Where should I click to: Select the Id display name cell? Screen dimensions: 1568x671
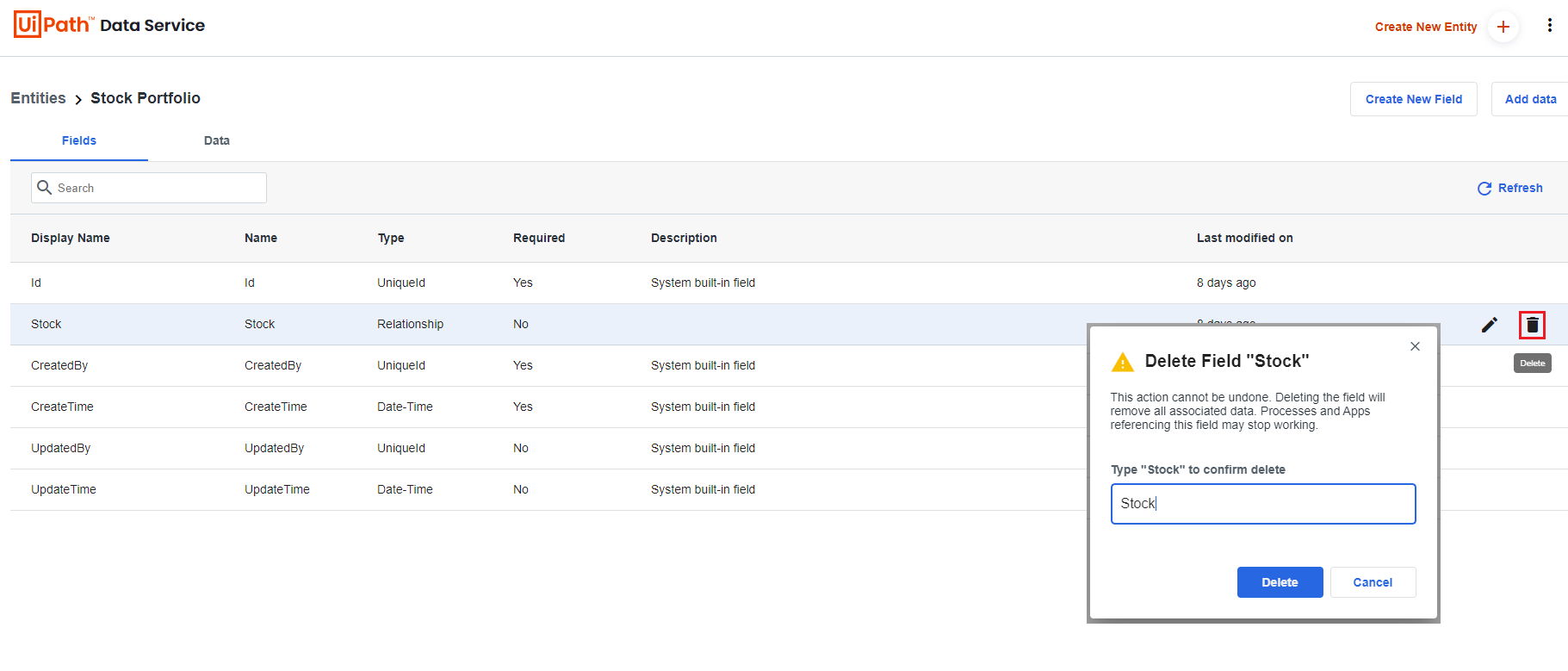(x=36, y=283)
